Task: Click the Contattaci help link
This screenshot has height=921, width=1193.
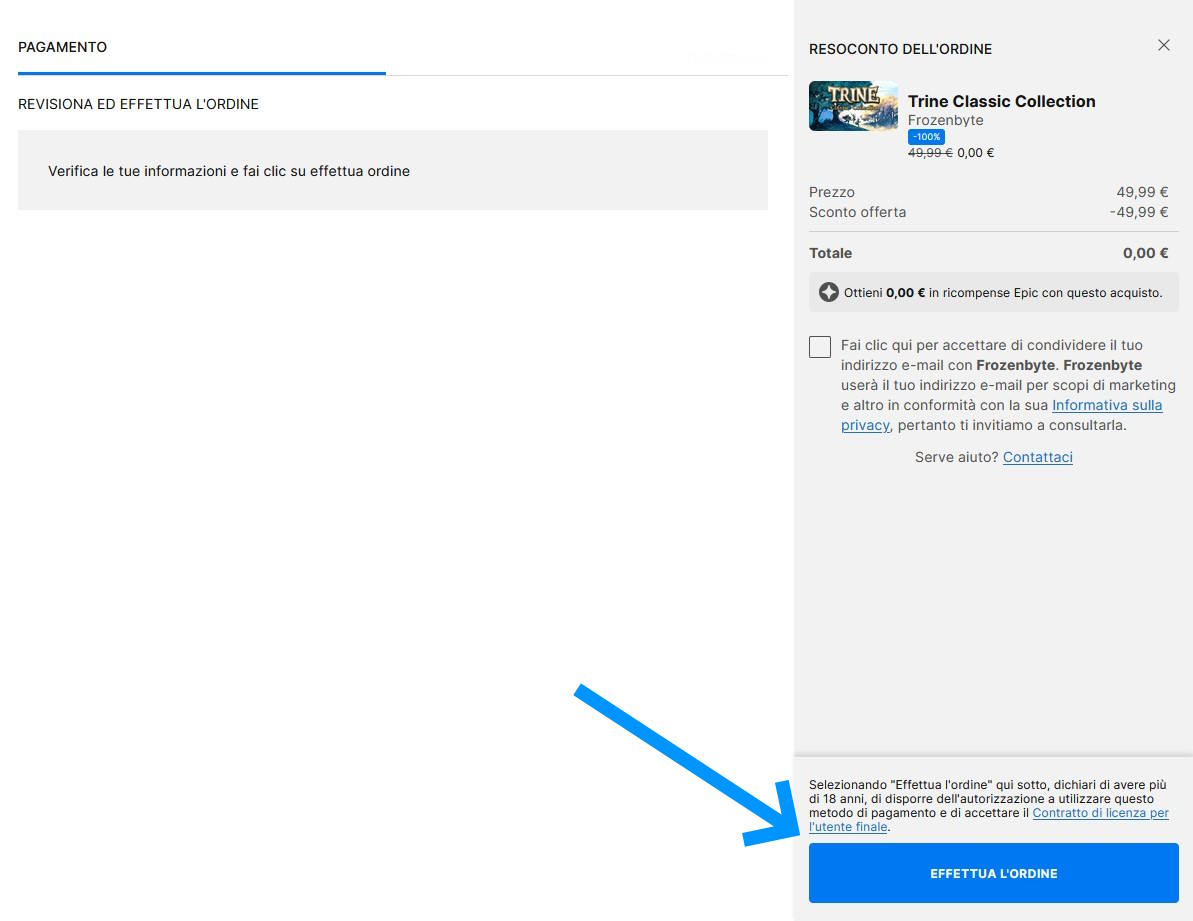Action: 1037,457
